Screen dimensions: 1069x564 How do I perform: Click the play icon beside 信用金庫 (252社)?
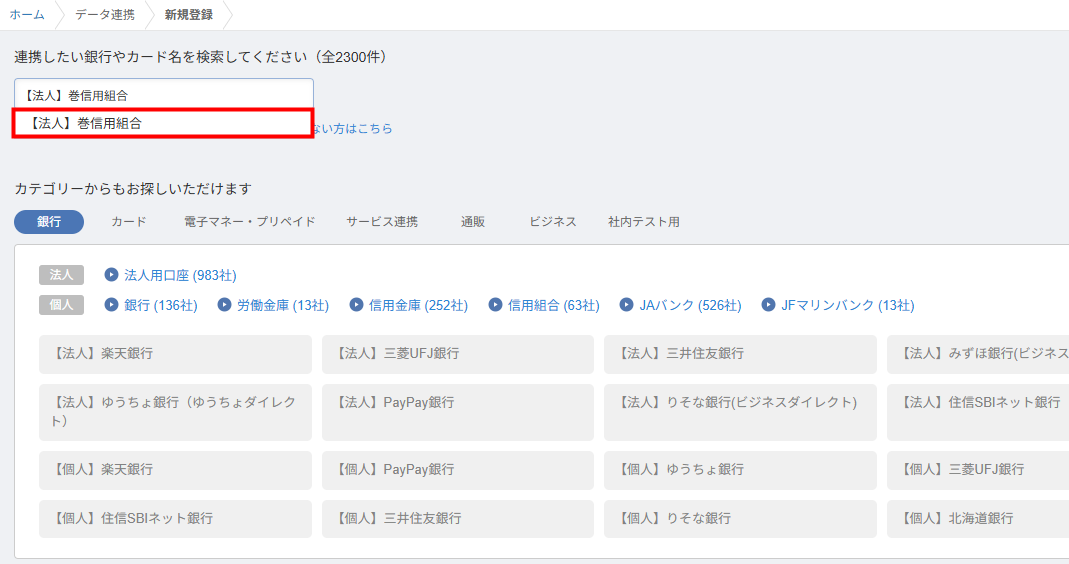(x=356, y=305)
